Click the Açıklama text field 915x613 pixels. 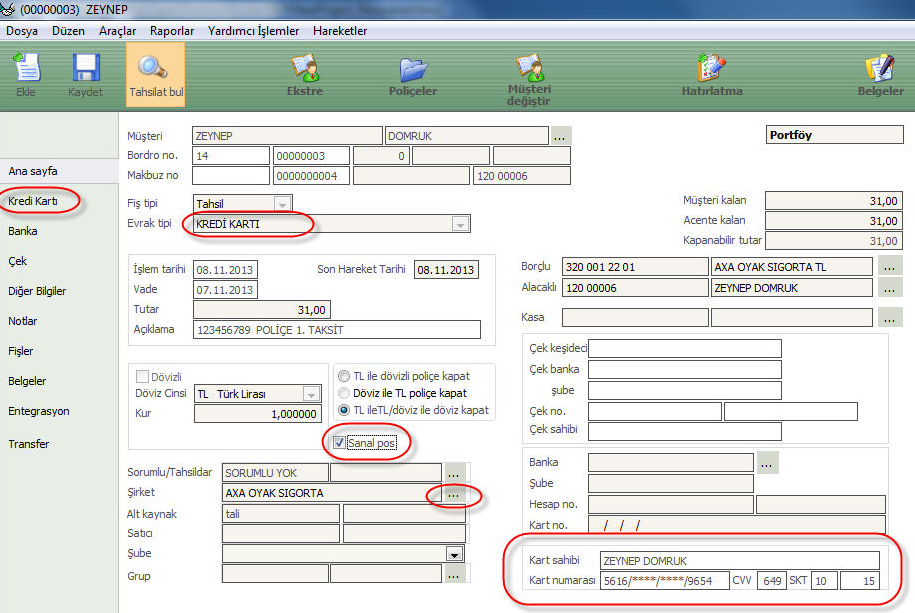[337, 330]
